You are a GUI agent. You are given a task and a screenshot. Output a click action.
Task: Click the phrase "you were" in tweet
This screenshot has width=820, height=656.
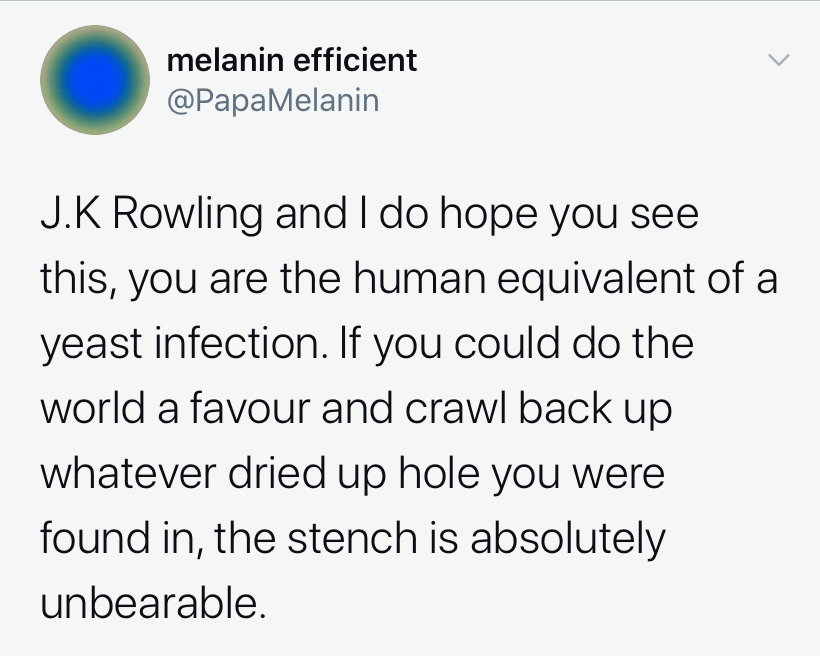(578, 474)
